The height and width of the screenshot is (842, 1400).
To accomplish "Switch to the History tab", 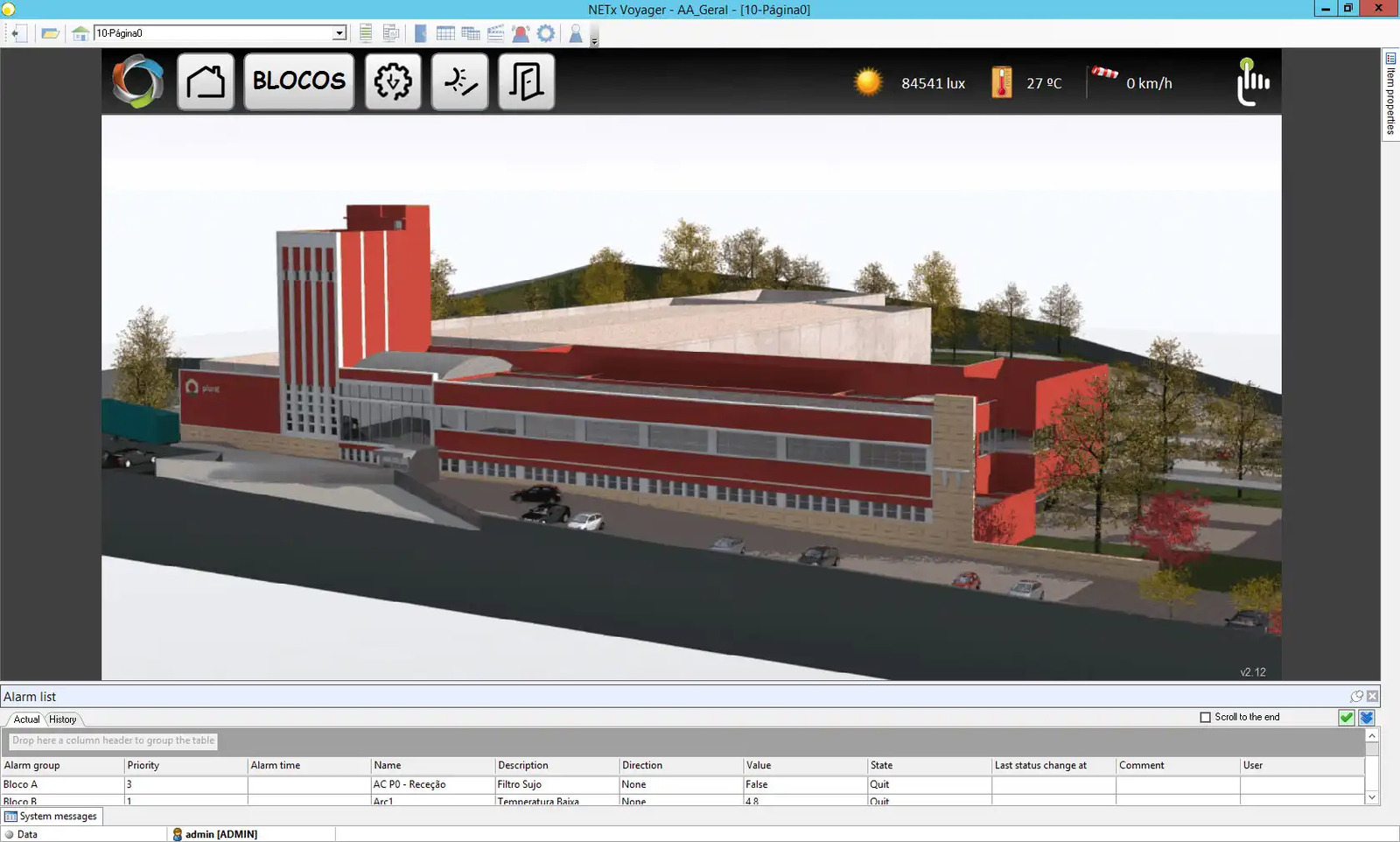I will pos(62,719).
